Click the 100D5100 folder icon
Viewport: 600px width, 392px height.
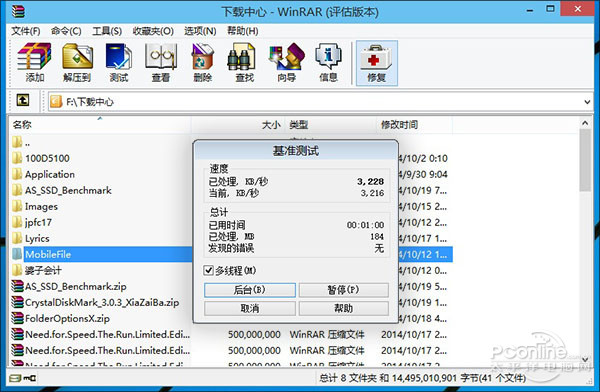click(x=17, y=157)
